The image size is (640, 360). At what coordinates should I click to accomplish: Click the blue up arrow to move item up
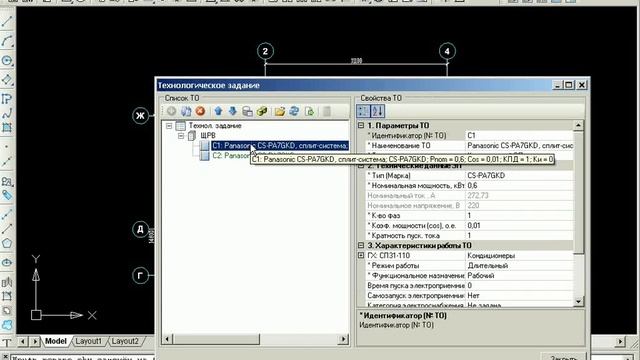[x=218, y=111]
